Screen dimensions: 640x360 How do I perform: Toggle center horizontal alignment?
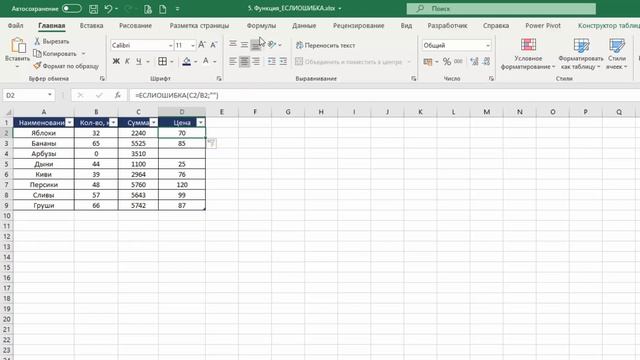coord(244,61)
